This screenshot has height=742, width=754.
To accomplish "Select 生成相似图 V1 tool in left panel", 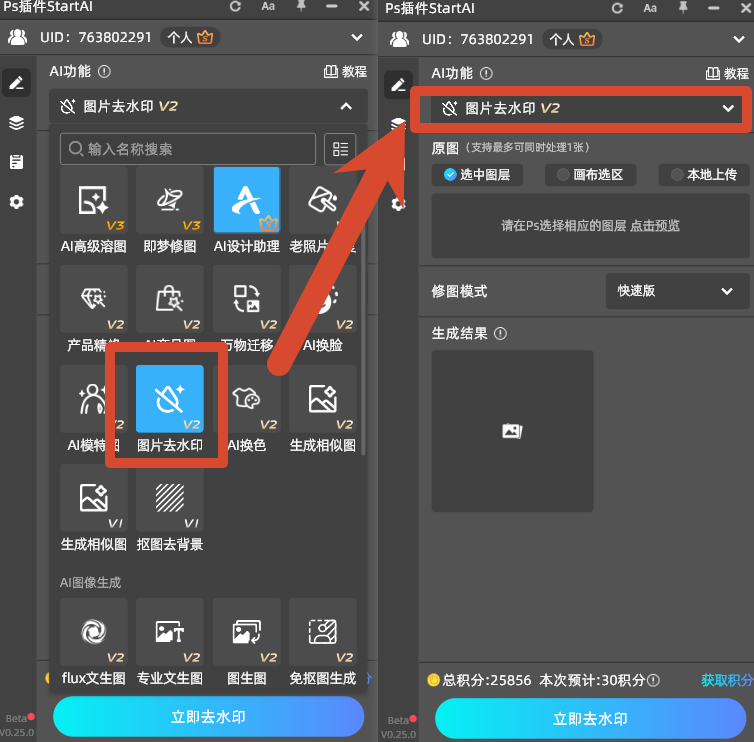I will coord(94,498).
